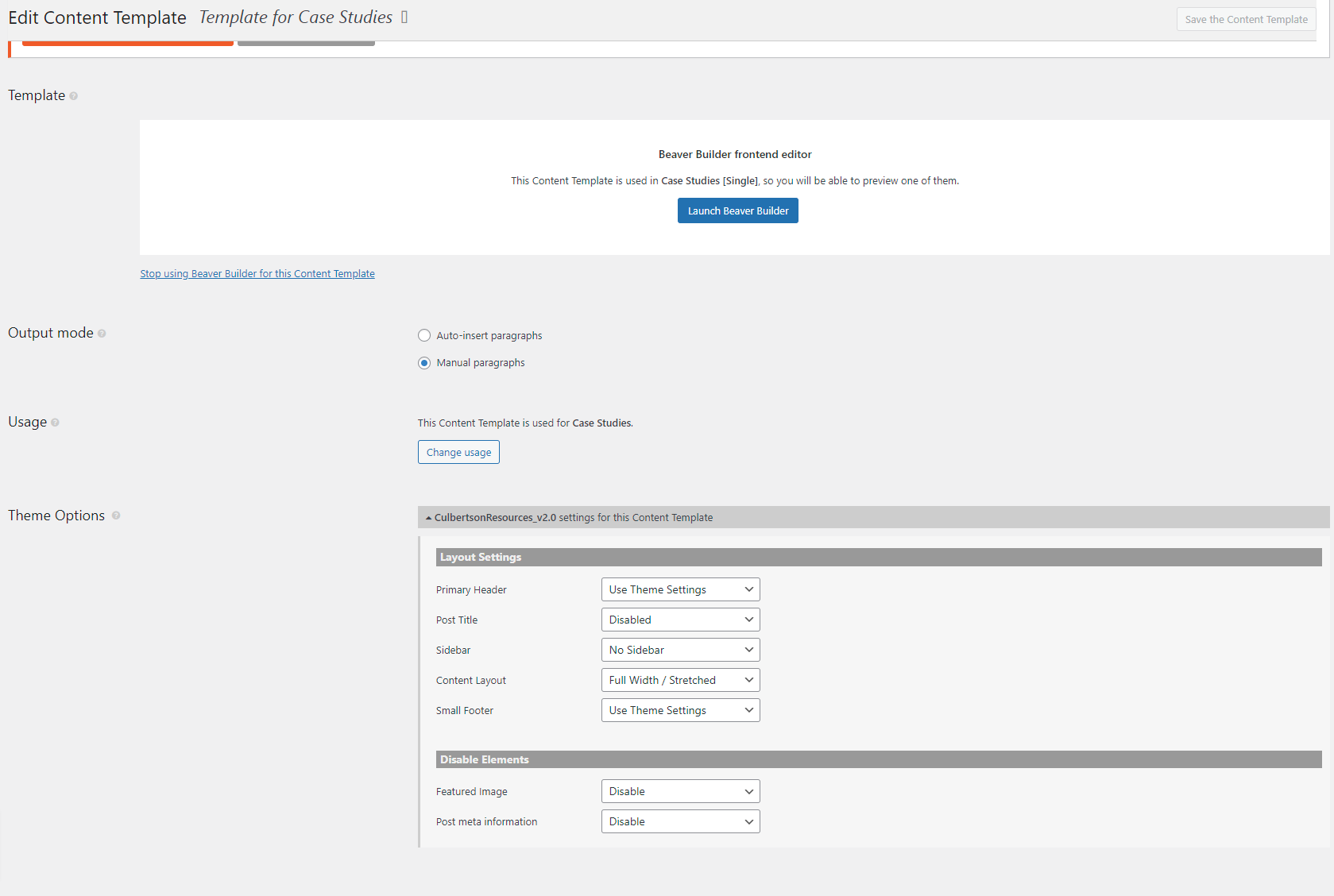This screenshot has height=896, width=1334.
Task: Click the Template for Case Studies title
Action: pyautogui.click(x=296, y=17)
